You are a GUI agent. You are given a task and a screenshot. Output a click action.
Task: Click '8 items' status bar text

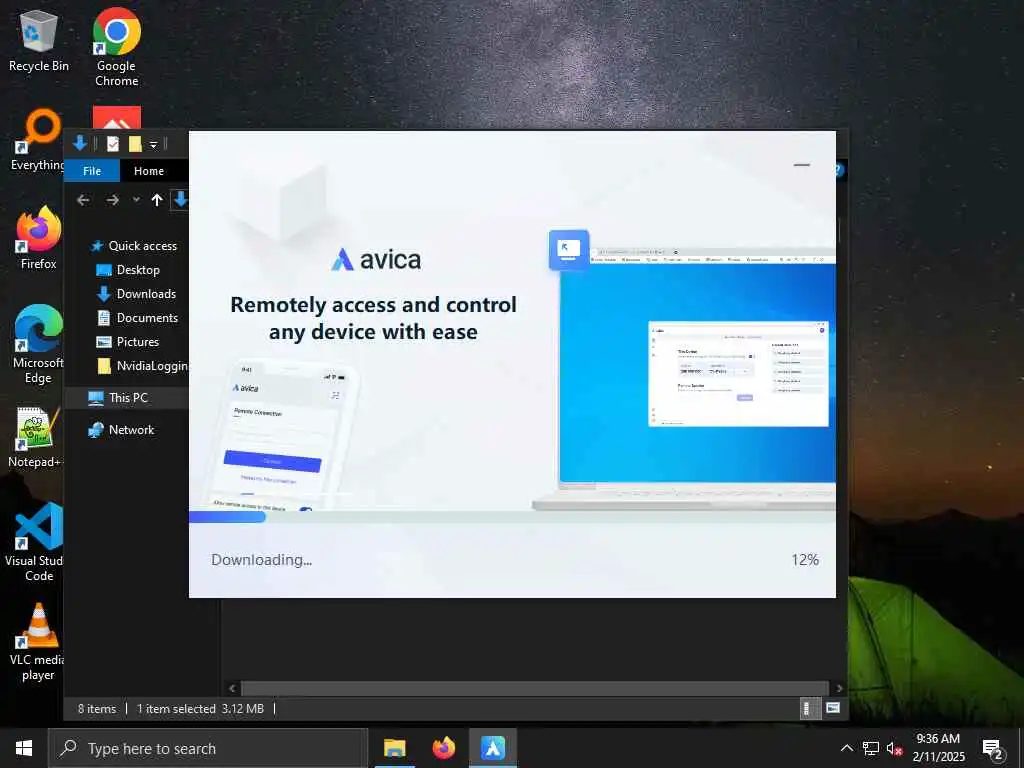pos(97,709)
